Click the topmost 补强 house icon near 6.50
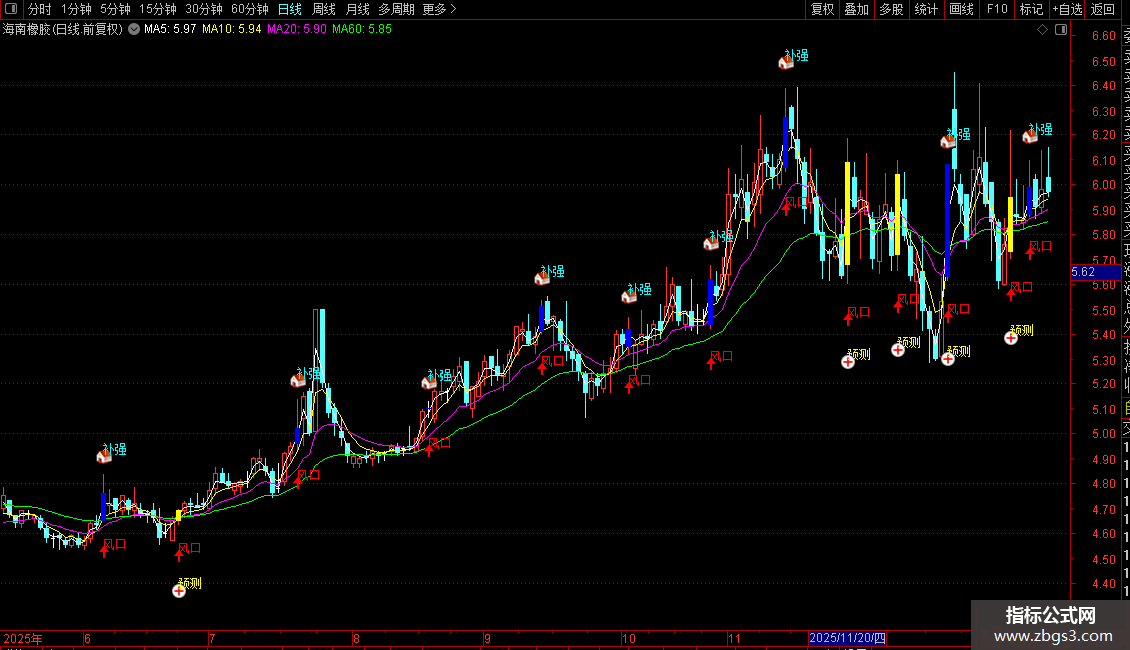The image size is (1130, 650). pyautogui.click(x=786, y=63)
